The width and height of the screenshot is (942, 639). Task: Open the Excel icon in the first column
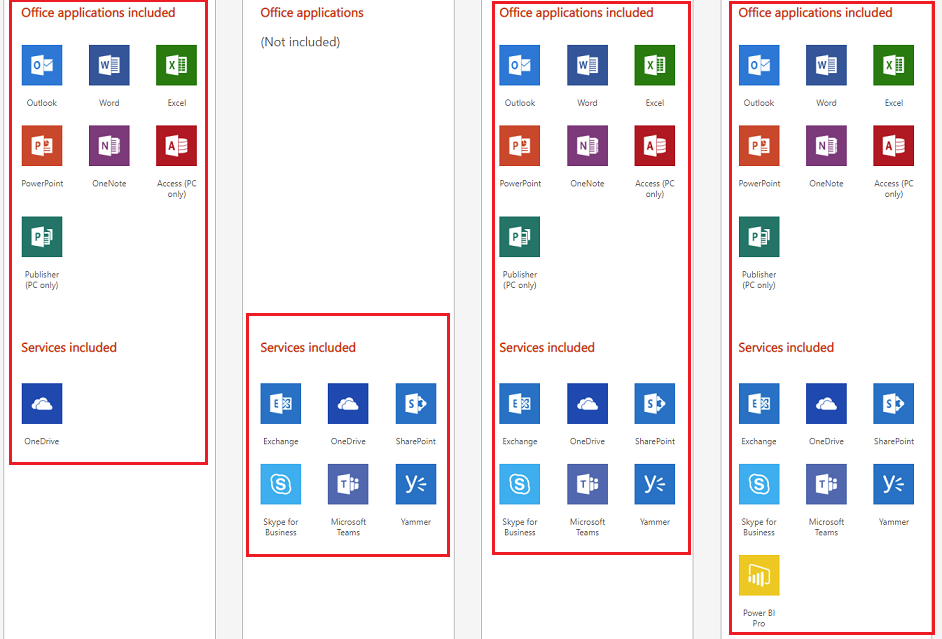pos(177,65)
